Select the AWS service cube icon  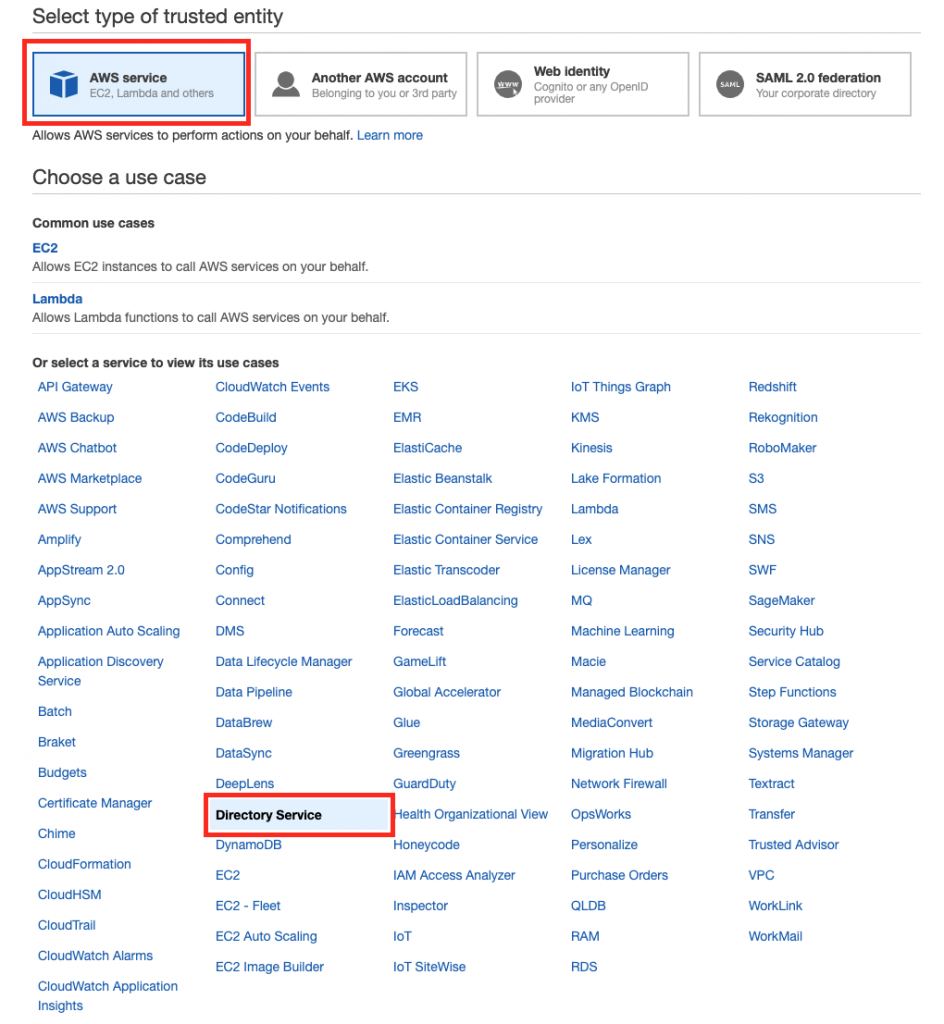click(63, 84)
